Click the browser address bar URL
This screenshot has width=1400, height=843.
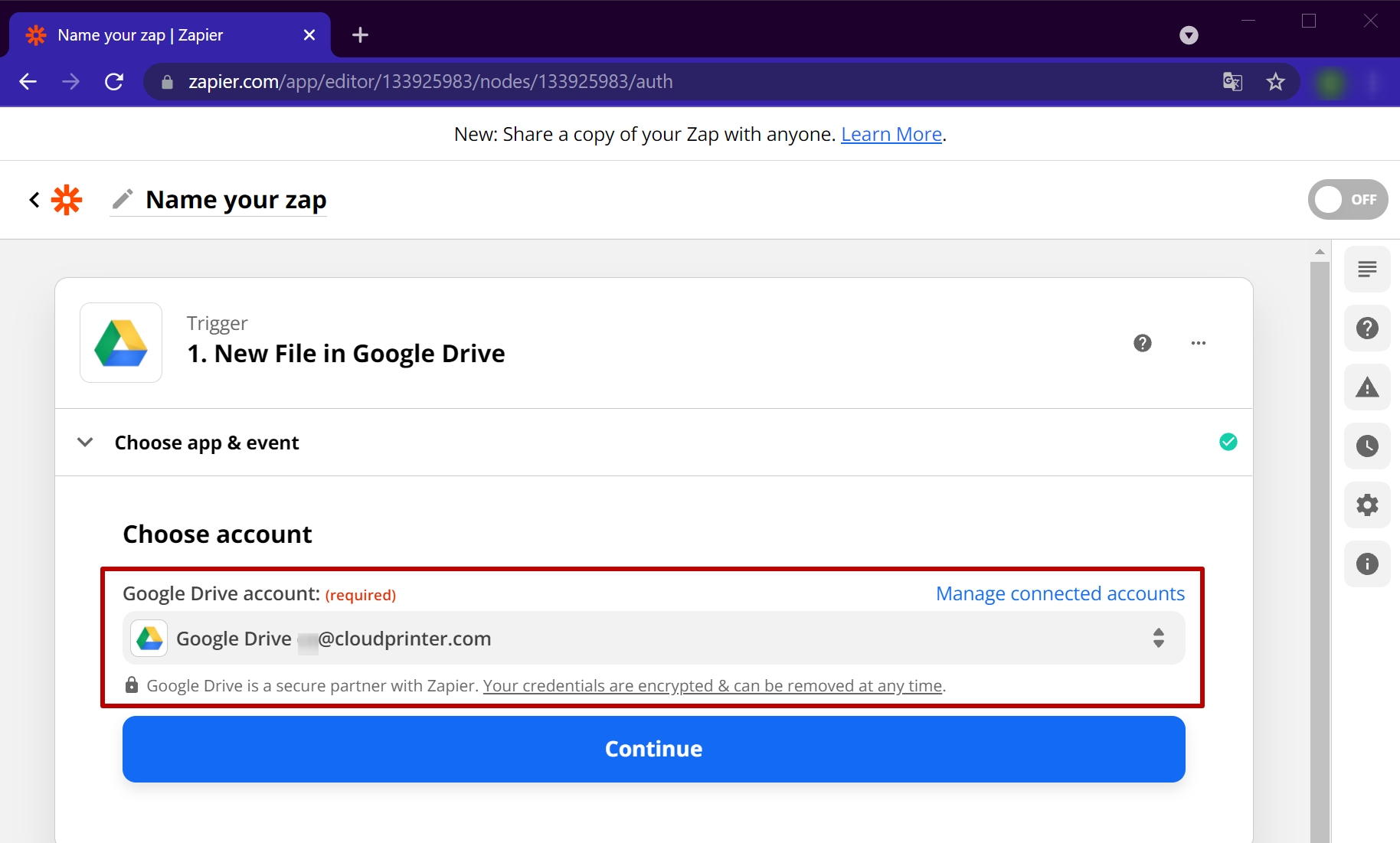click(430, 82)
